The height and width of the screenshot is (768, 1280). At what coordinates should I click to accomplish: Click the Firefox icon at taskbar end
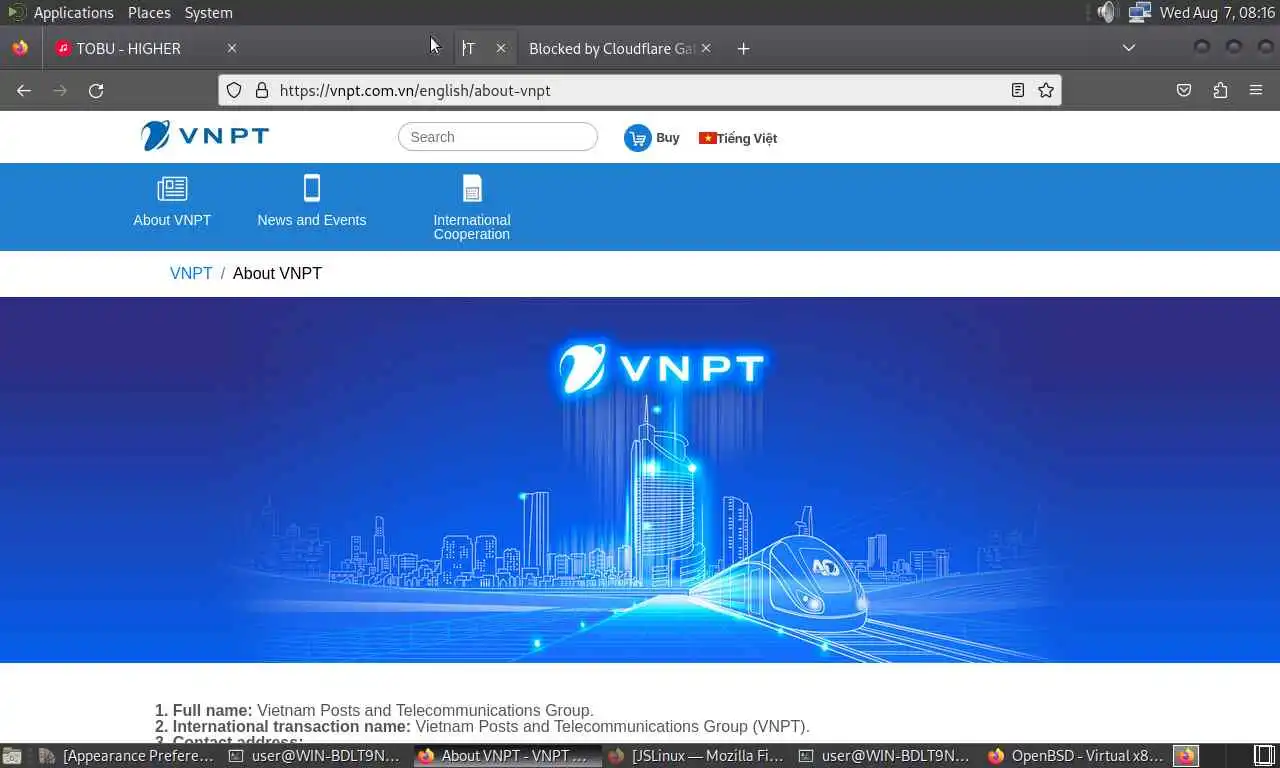click(x=1186, y=756)
